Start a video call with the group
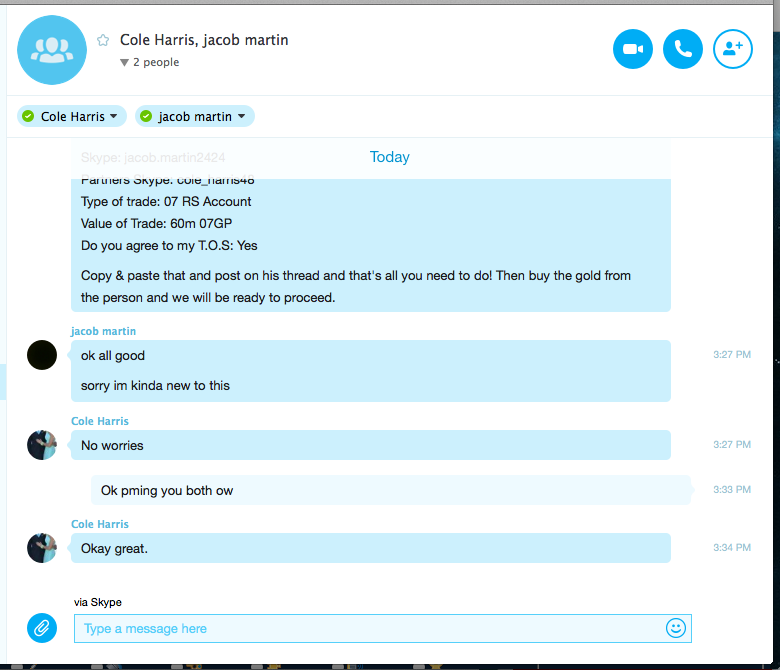Screen dimensions: 780x670 click(632, 49)
